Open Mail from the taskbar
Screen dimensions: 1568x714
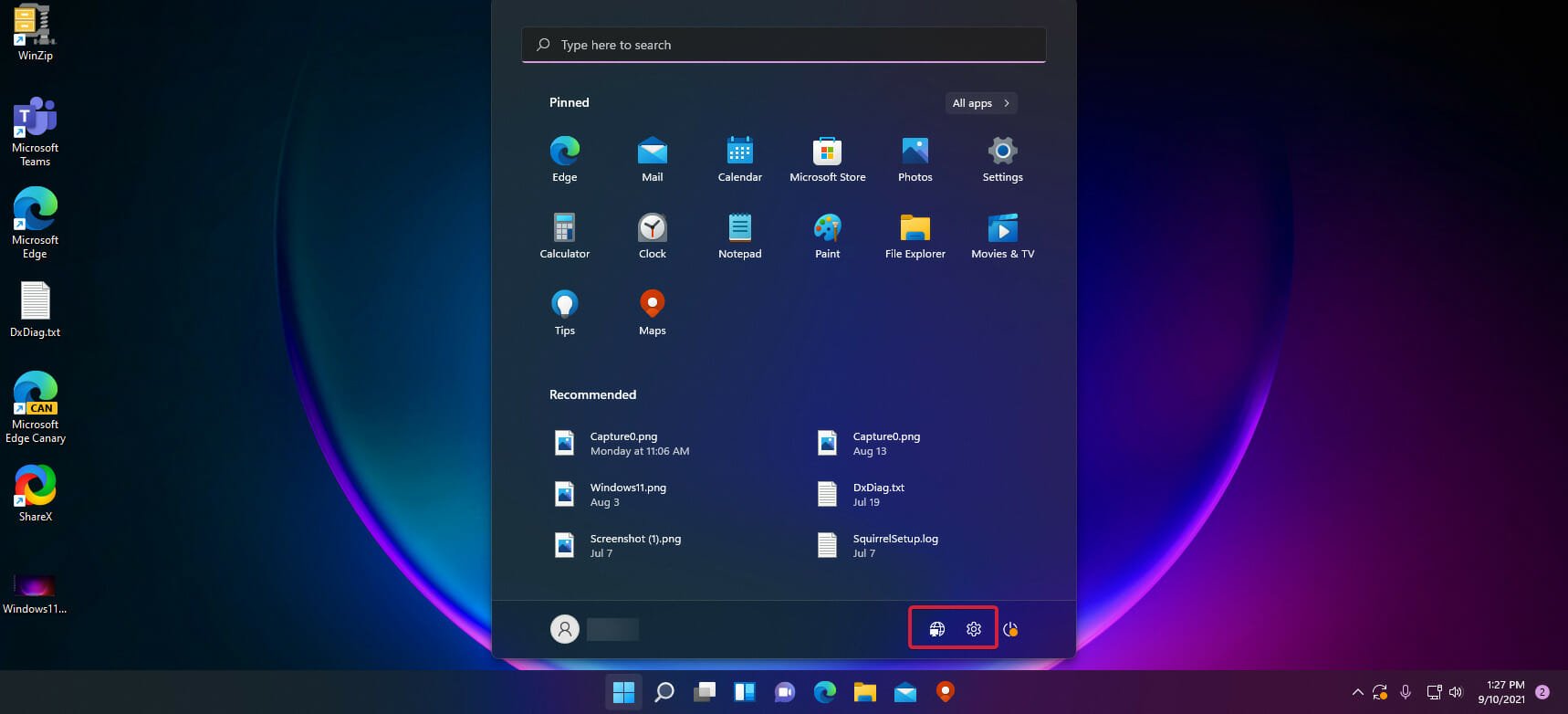[x=905, y=692]
